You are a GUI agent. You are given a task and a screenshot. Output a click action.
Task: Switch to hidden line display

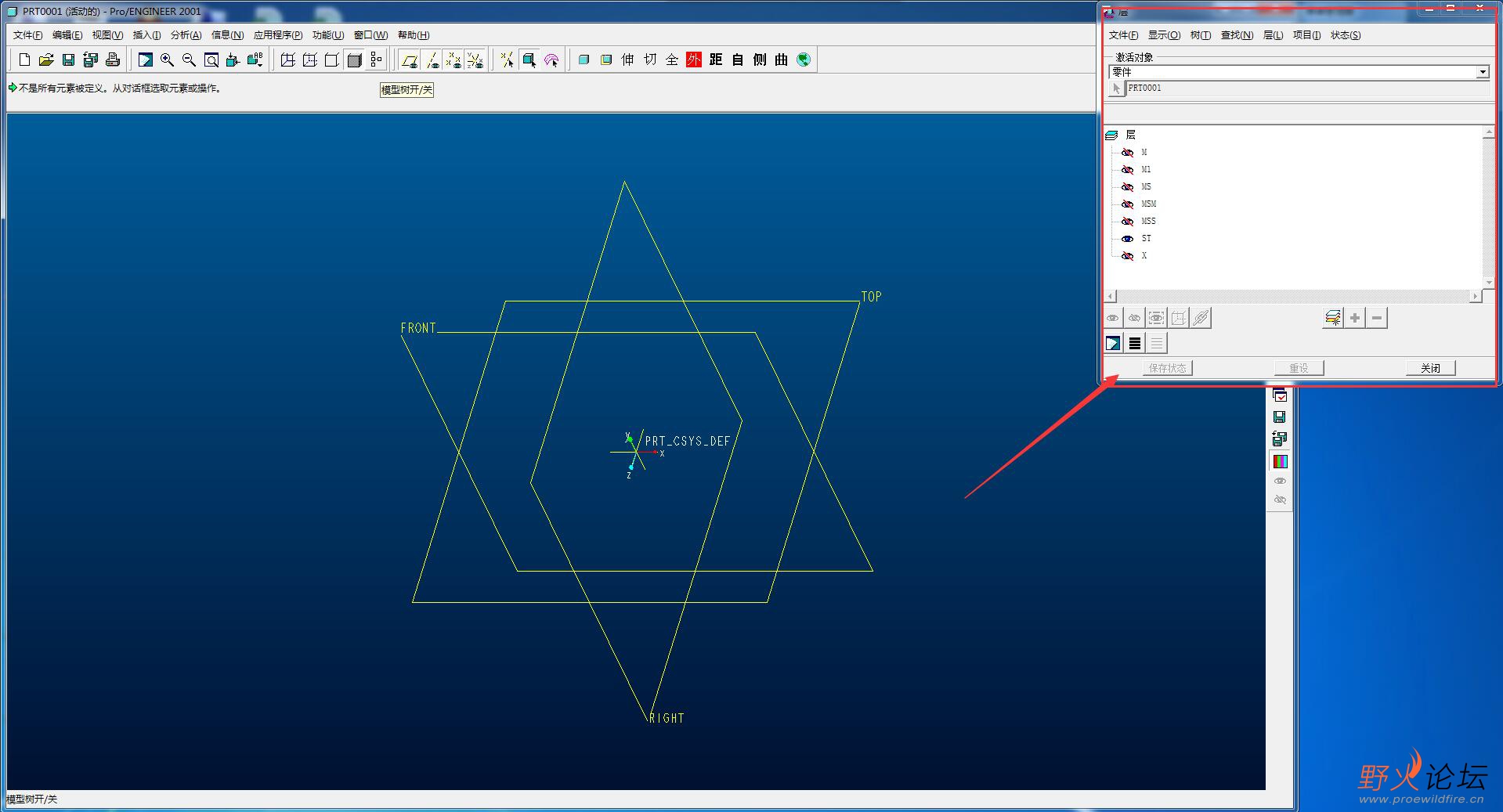309,60
